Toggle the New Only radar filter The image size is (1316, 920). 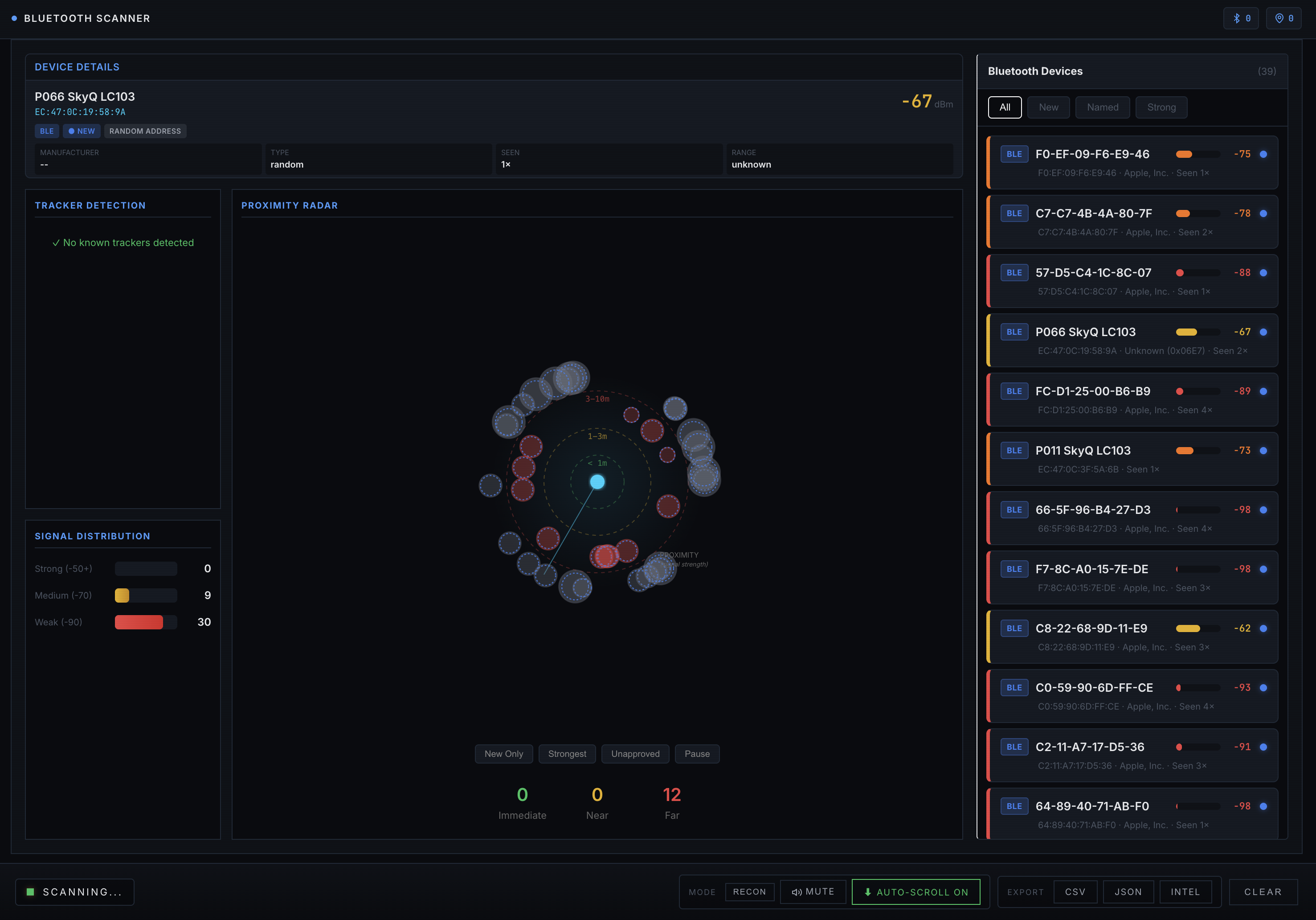tap(503, 754)
